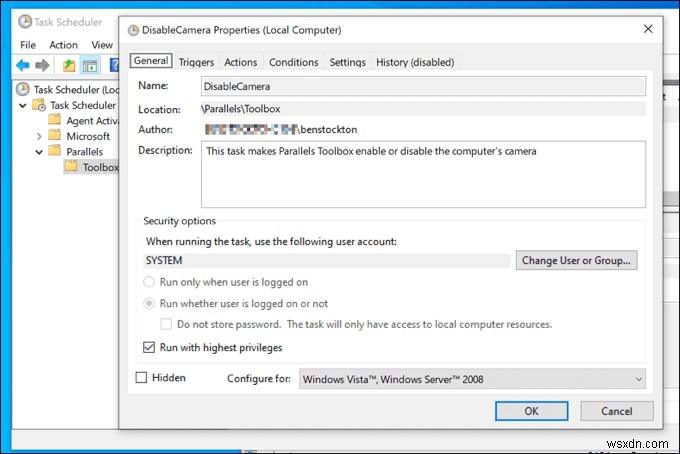Collapse the Parallels folder node
The width and height of the screenshot is (680, 454).
coord(39,152)
